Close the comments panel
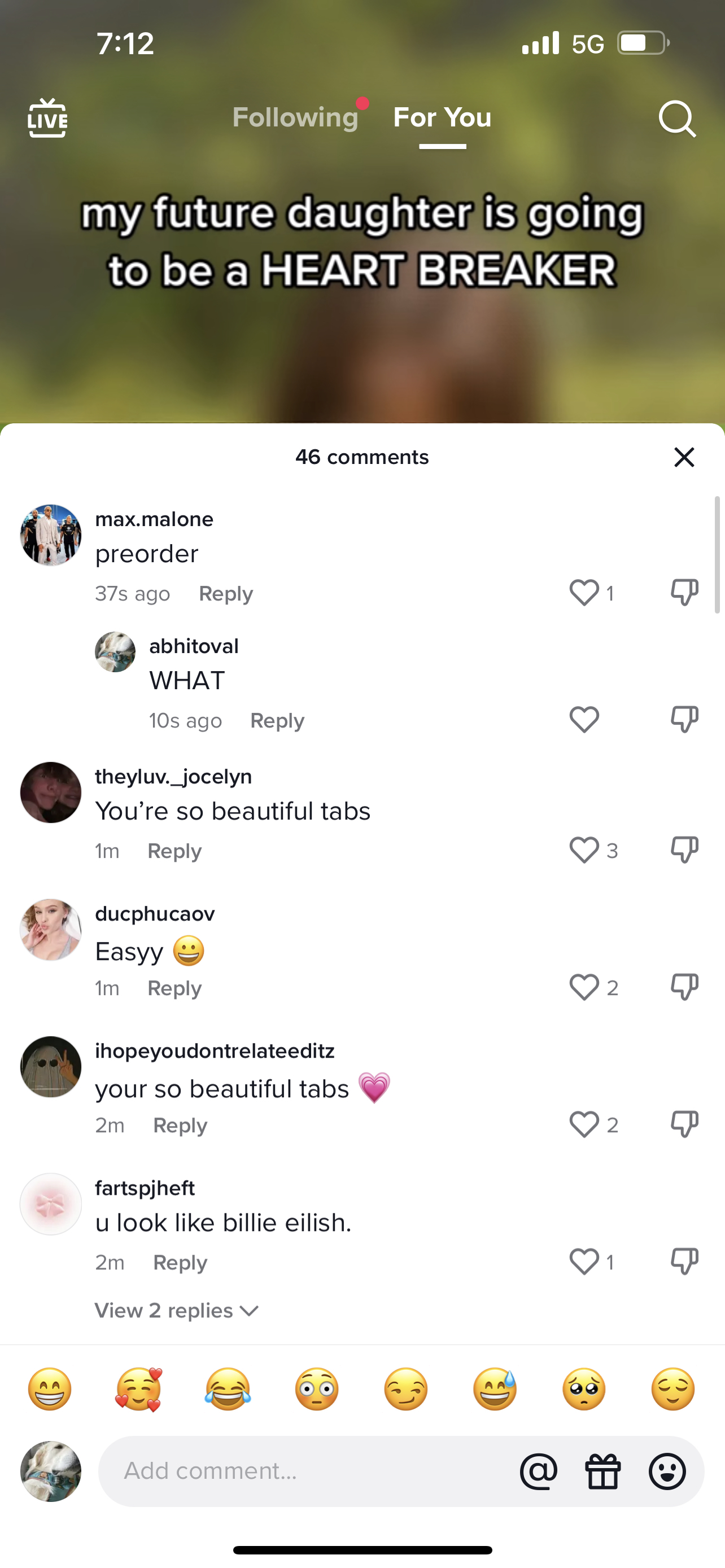 pyautogui.click(x=684, y=457)
